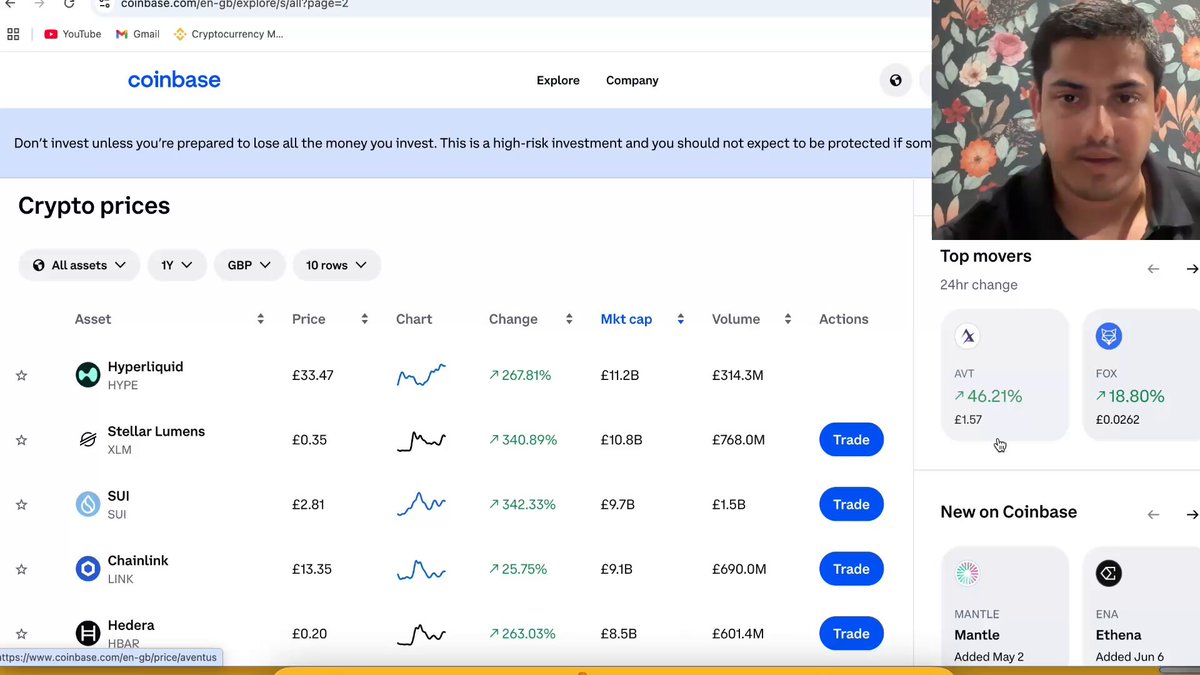This screenshot has height=675, width=1200.
Task: Open the GBP currency dropdown
Action: click(249, 265)
